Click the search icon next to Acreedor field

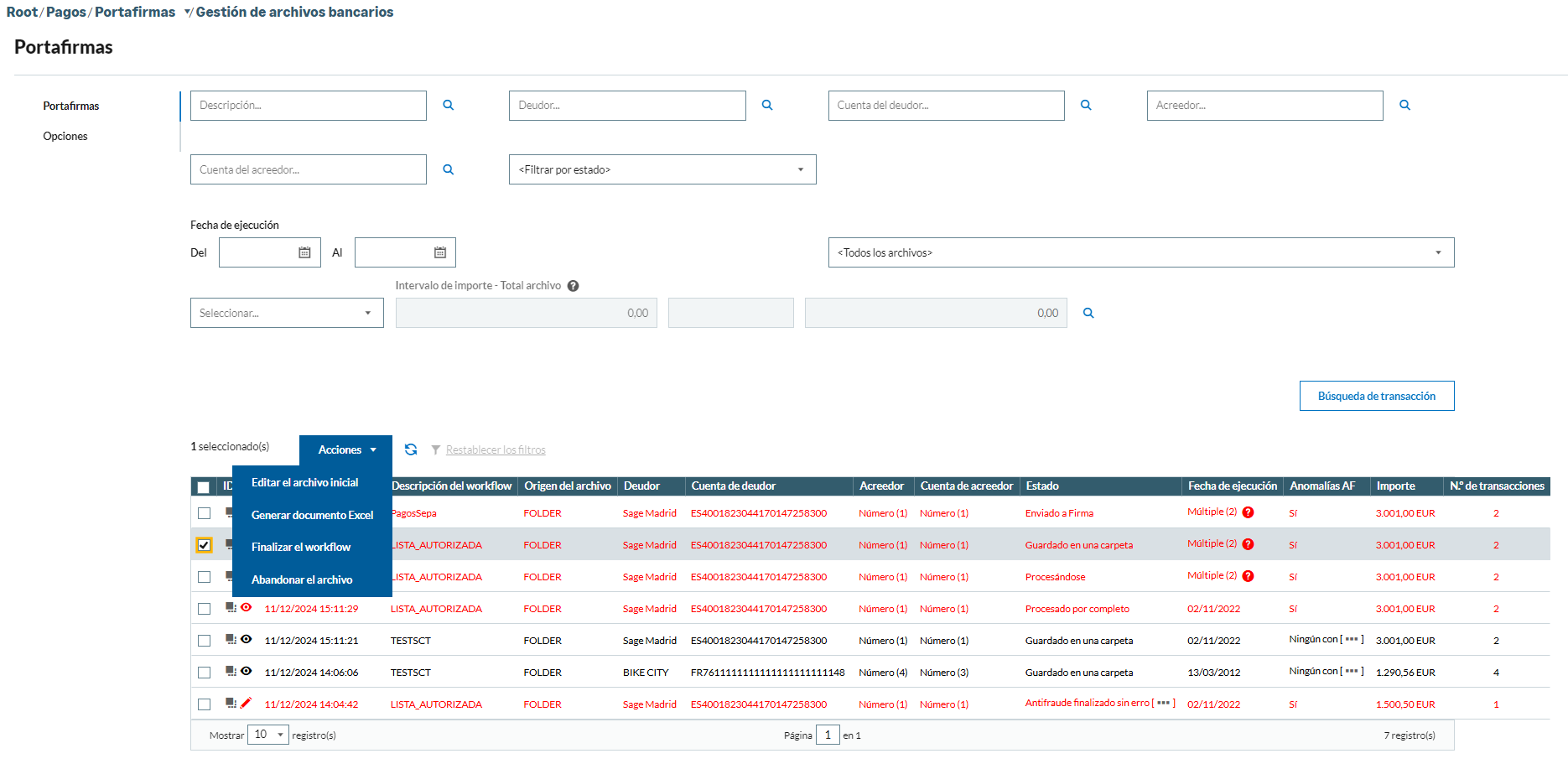click(x=1404, y=106)
